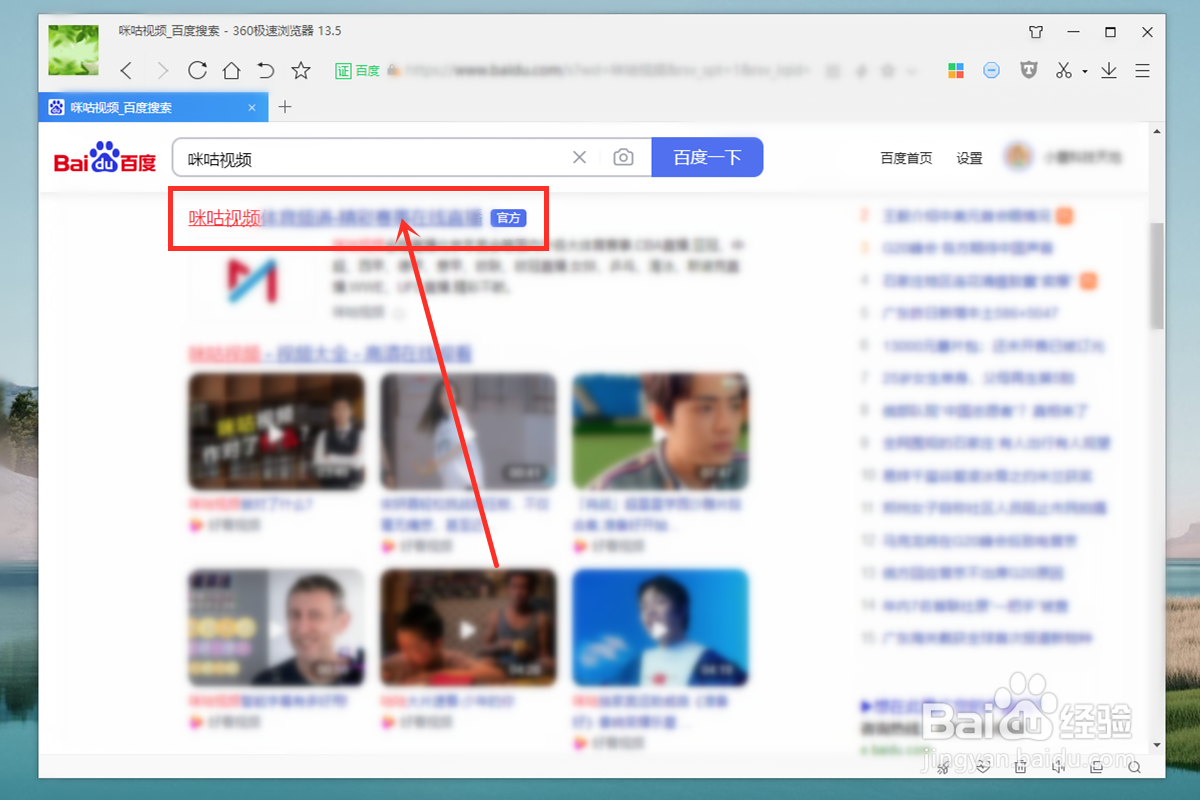Start a screenshot with the scissors icon
The width and height of the screenshot is (1200, 800).
(1063, 70)
